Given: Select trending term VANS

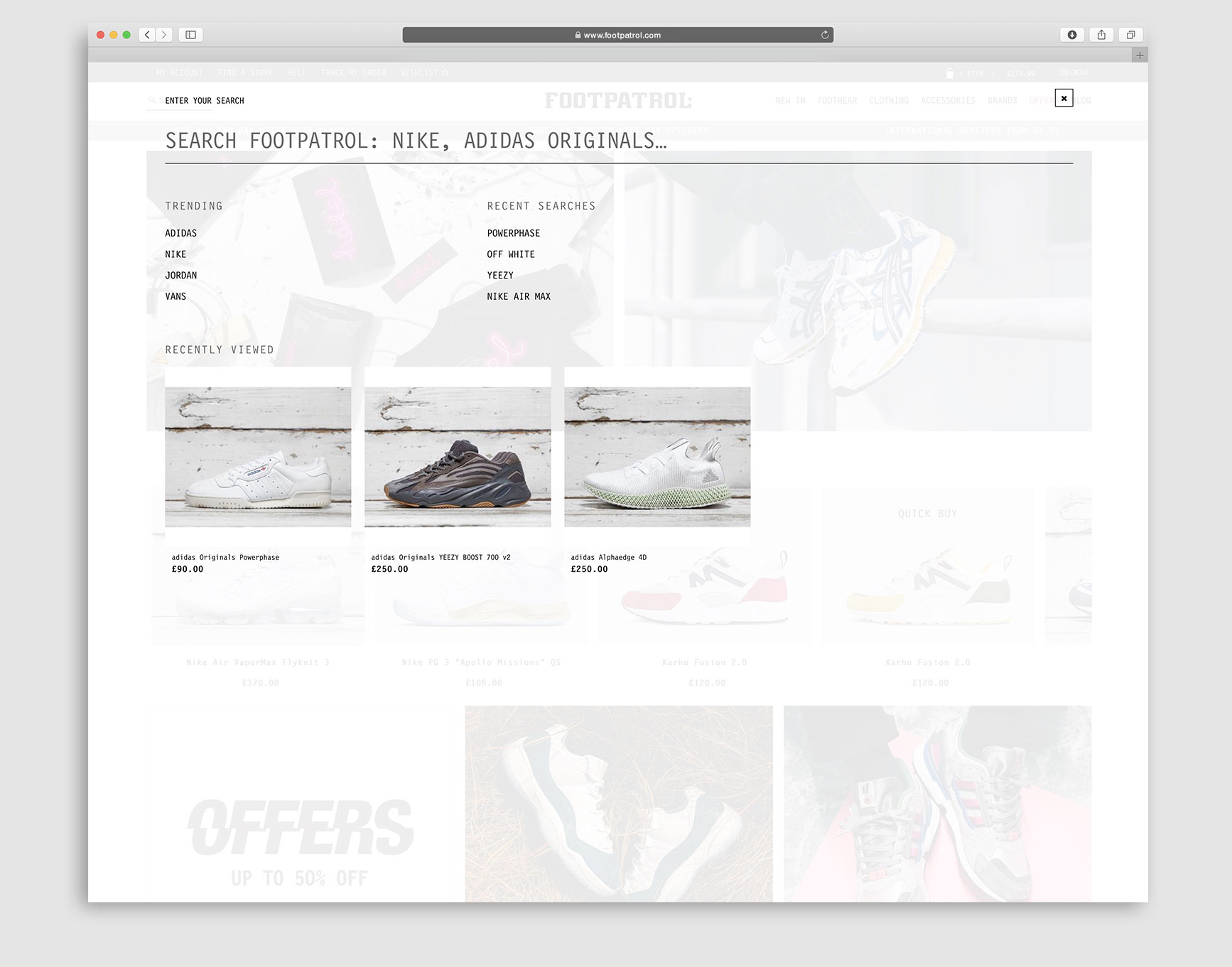Looking at the screenshot, I should pyautogui.click(x=175, y=297).
